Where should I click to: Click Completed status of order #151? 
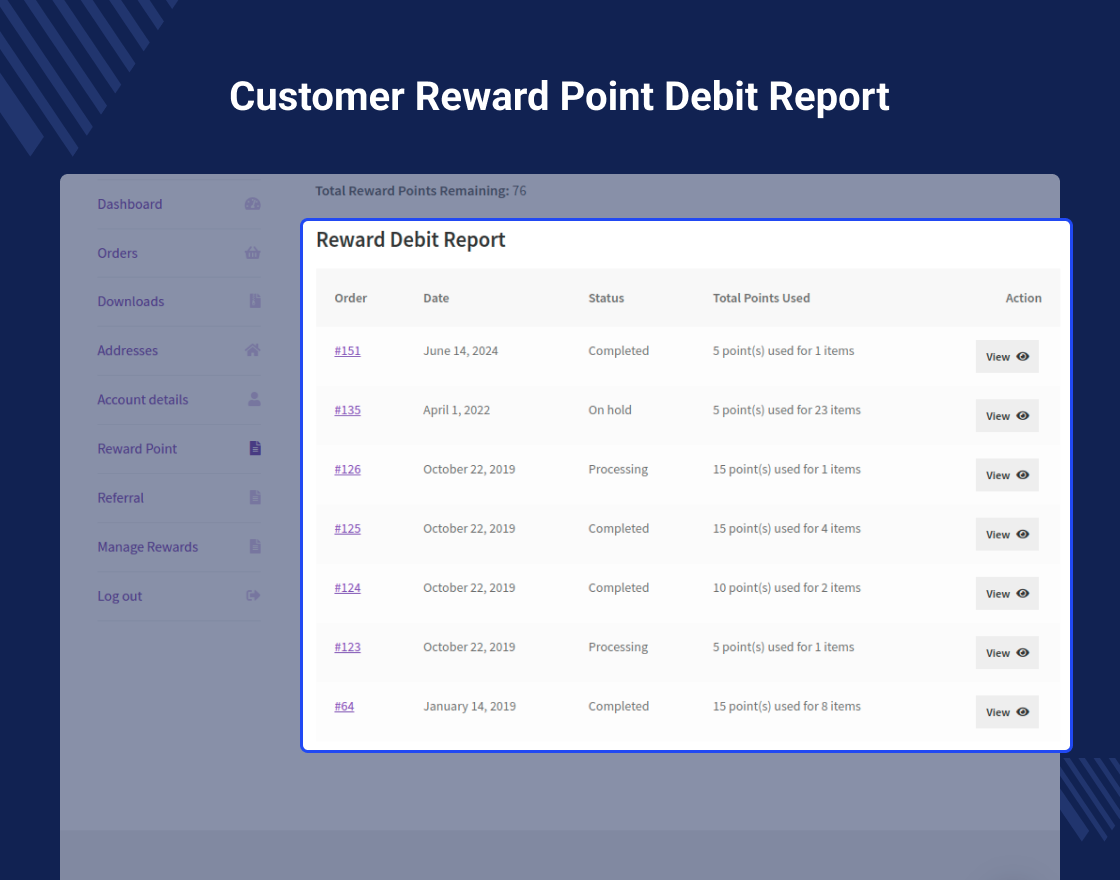click(619, 351)
